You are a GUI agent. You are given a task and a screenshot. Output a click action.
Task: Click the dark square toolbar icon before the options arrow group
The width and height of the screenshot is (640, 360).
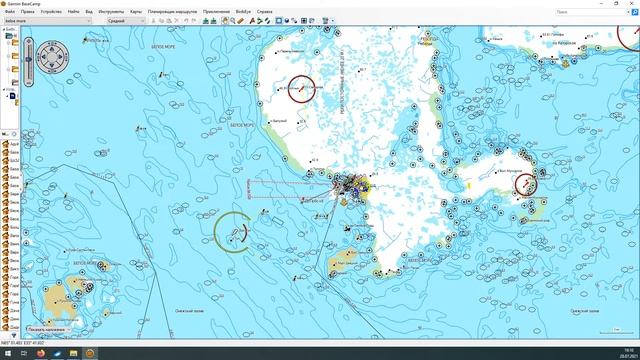[304, 20]
